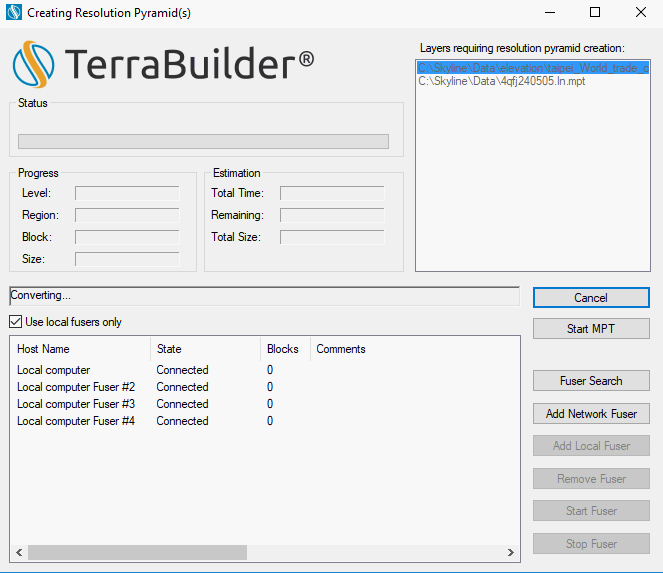Click the Converting... status text field
This screenshot has height=573, width=663.
click(265, 296)
